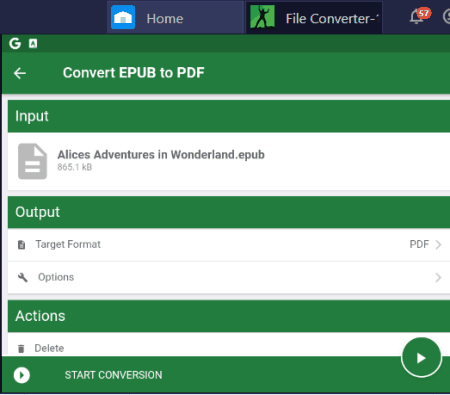
Task: Open the PDF target format selector
Action: click(x=419, y=244)
